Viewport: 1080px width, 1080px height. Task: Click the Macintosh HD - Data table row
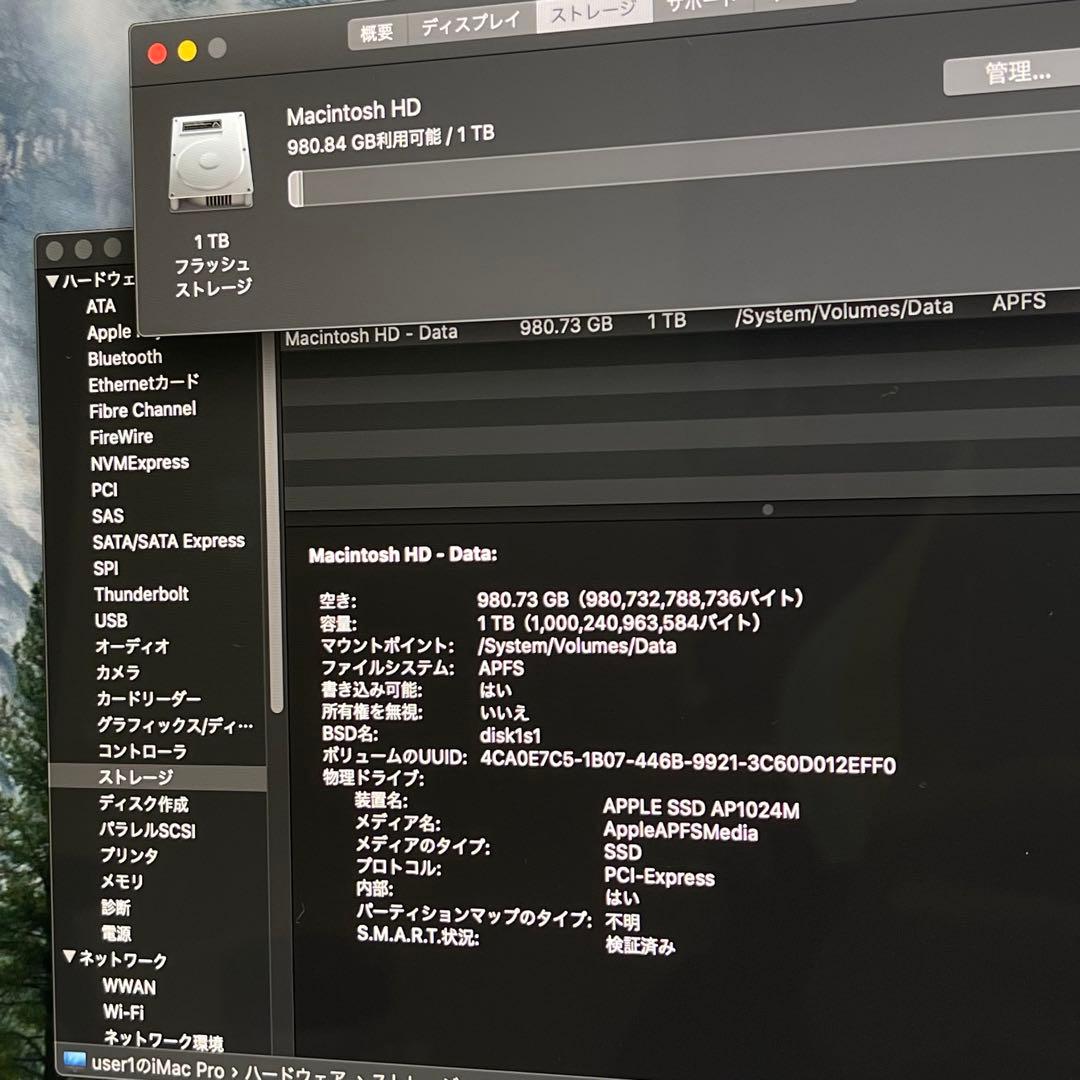pos(681,321)
